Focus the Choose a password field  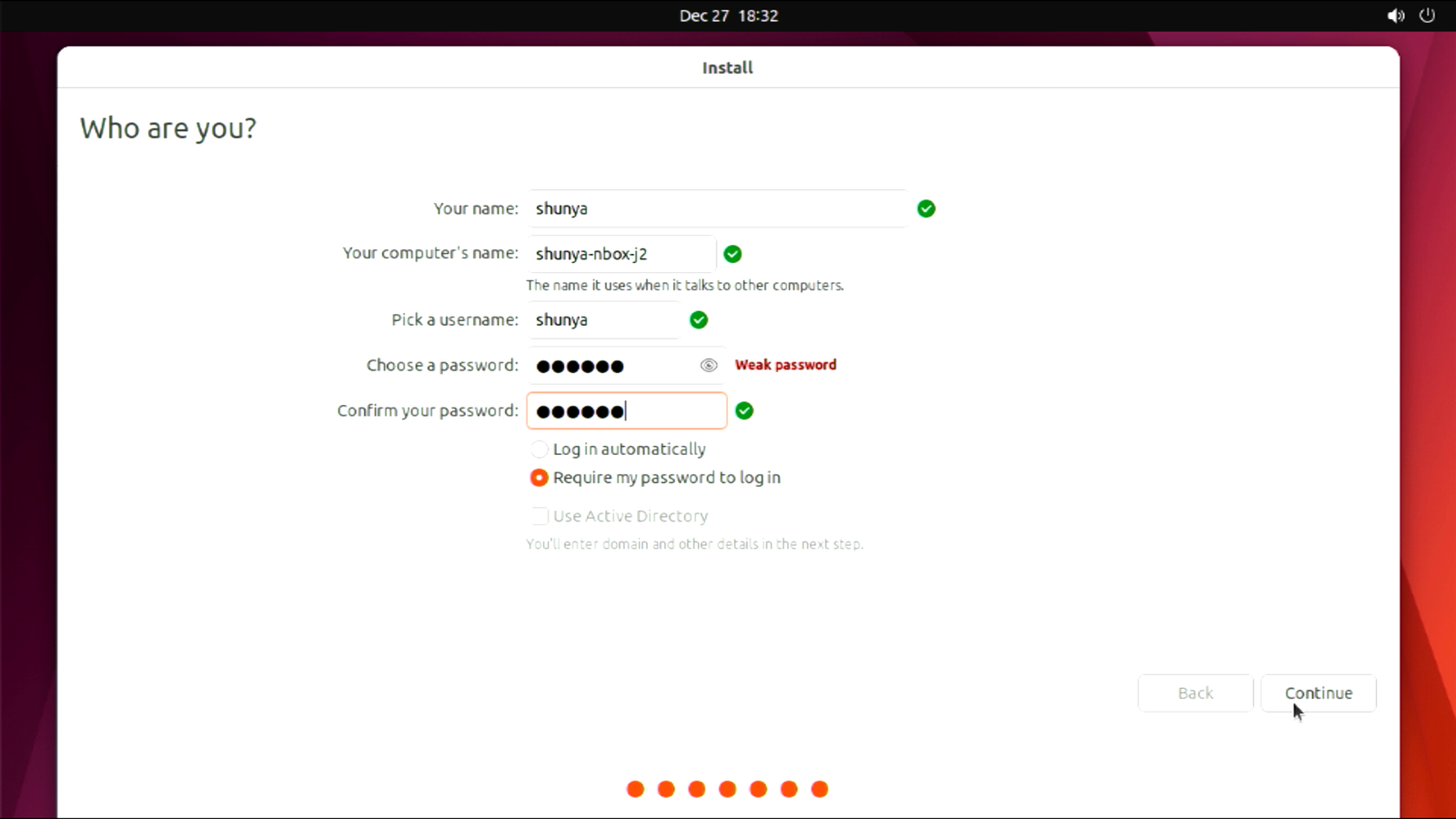tap(612, 366)
